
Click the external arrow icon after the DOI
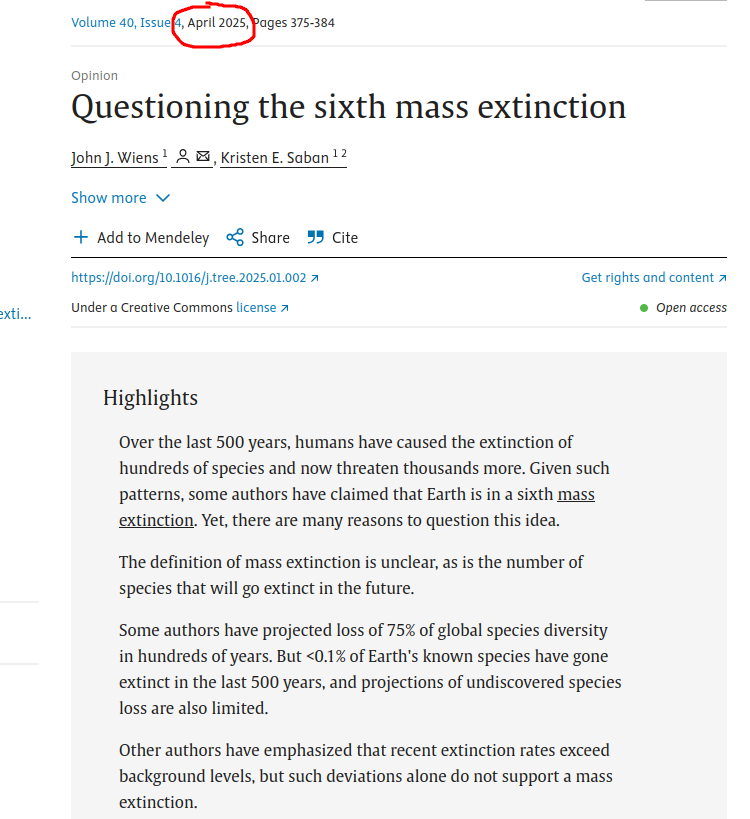pyautogui.click(x=315, y=279)
